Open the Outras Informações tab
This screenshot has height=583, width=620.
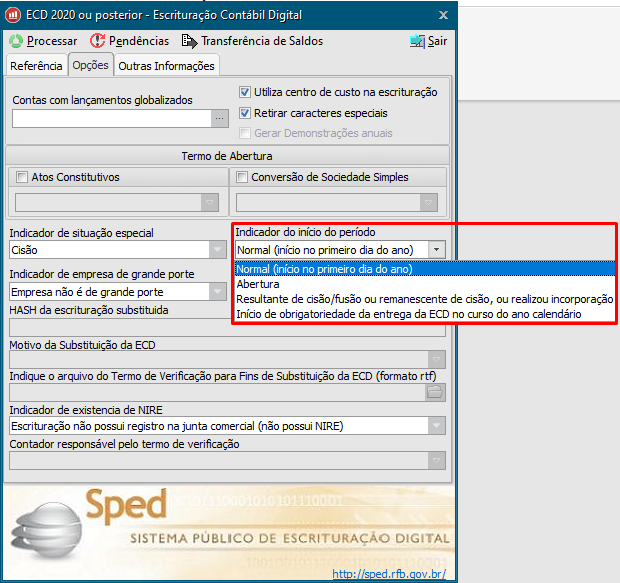[x=166, y=66]
